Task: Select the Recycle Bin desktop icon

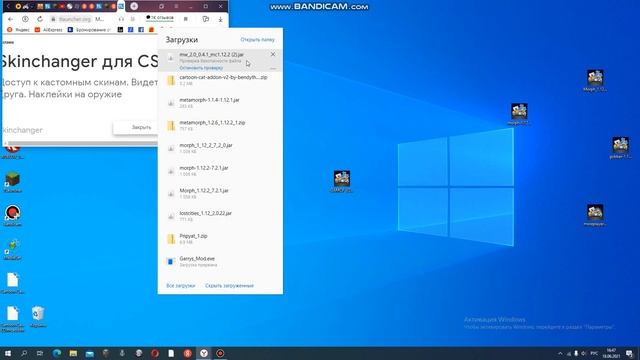Action: [x=38, y=317]
